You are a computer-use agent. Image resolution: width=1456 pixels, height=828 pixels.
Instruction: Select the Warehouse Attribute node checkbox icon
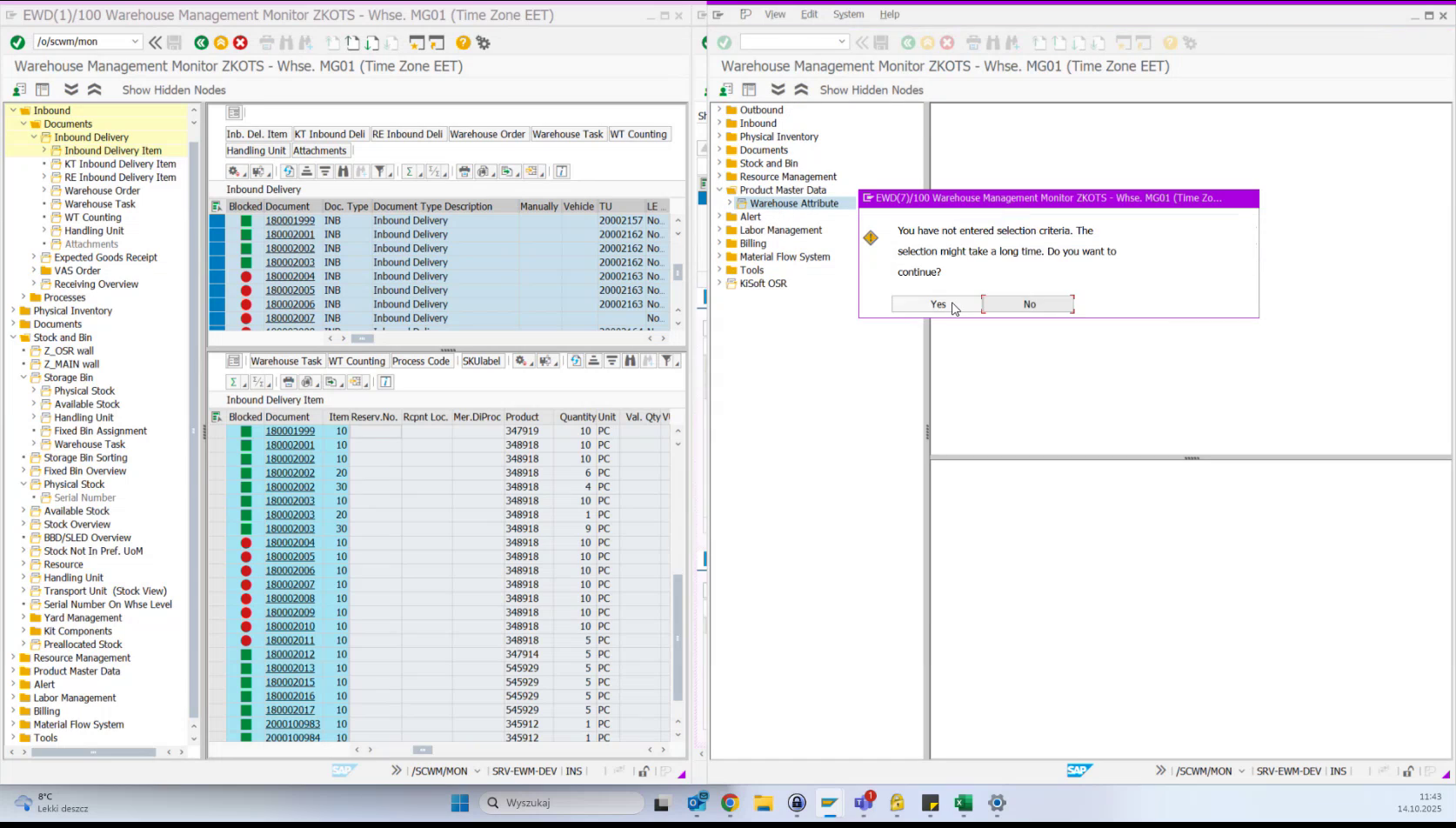[x=741, y=203]
